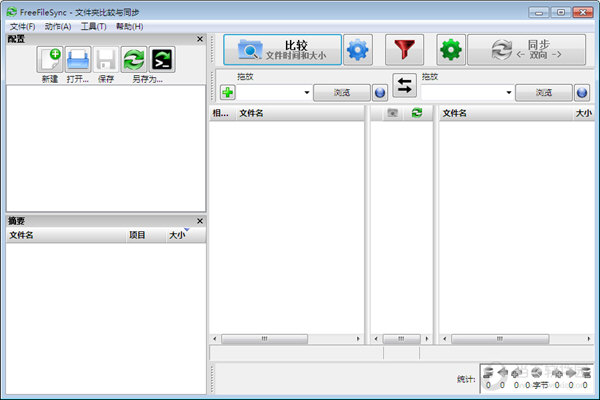Click the right grid scrollbar left arrow
The height and width of the screenshot is (400, 600).
pyautogui.click(x=445, y=339)
